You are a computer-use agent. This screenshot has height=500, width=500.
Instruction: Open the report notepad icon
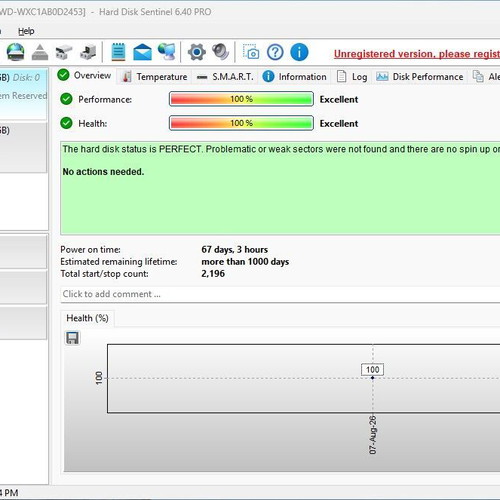click(118, 52)
